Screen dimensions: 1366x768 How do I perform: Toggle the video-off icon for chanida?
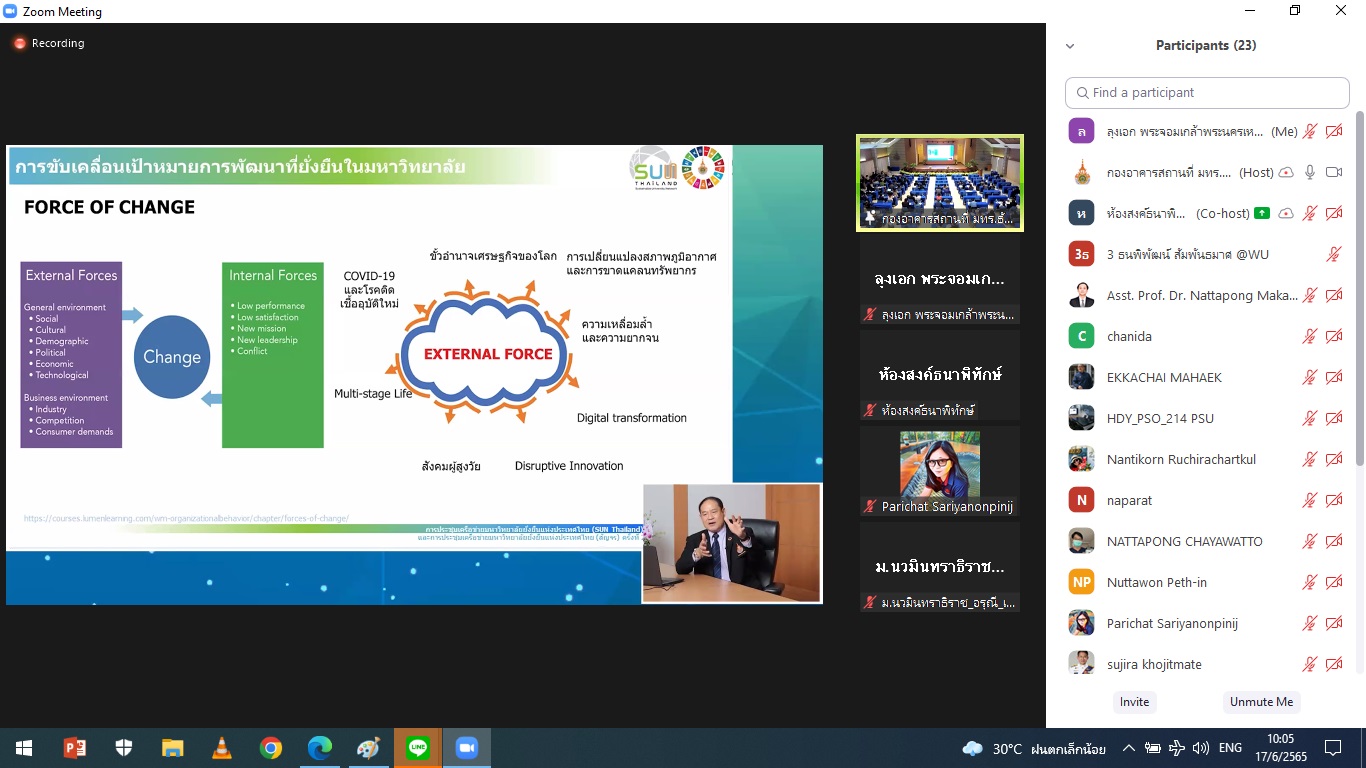(x=1333, y=336)
